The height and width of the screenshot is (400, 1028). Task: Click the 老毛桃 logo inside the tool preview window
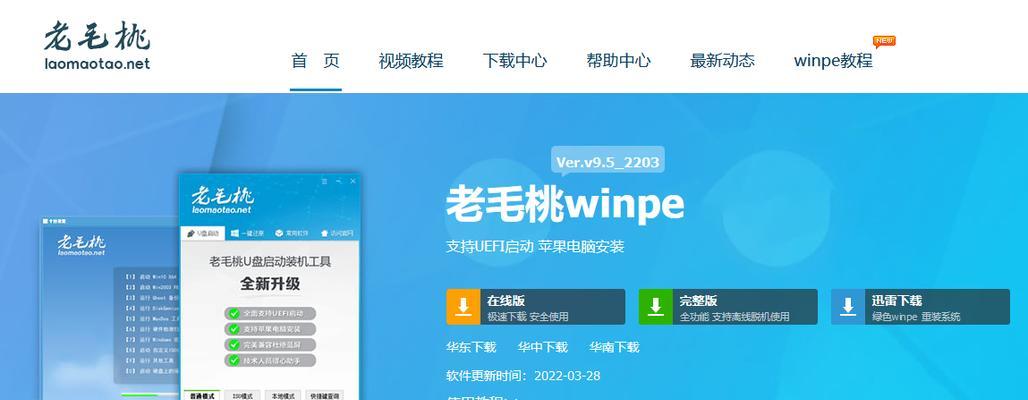222,199
